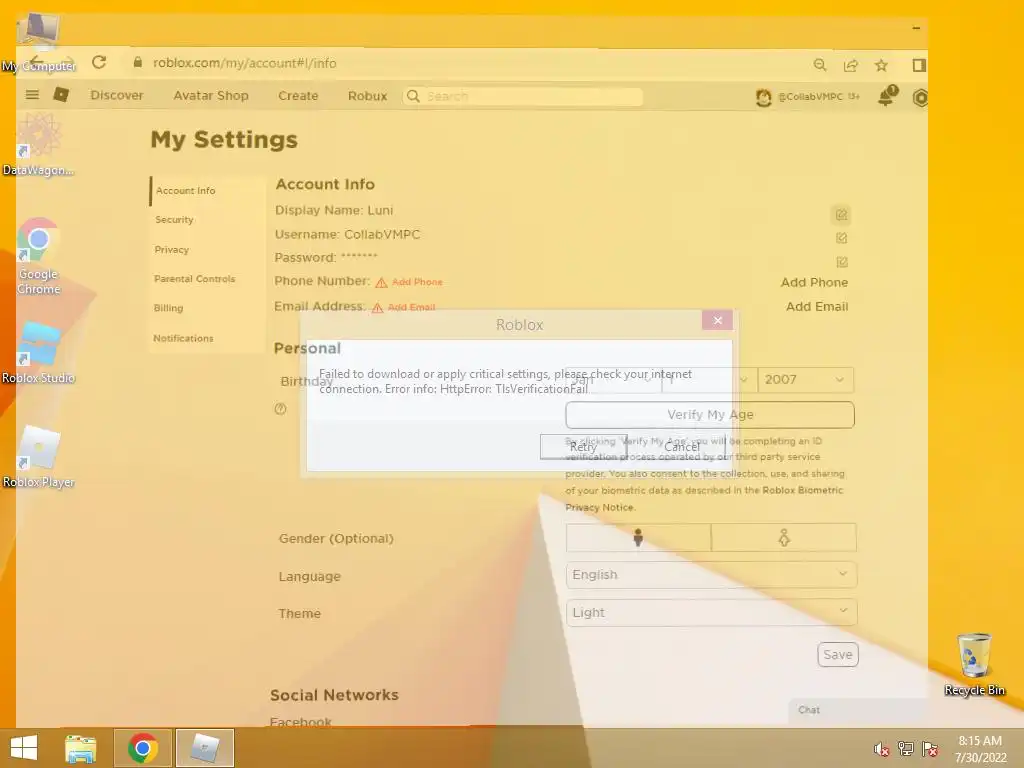
Task: Open Roblox notifications bell
Action: click(887, 96)
